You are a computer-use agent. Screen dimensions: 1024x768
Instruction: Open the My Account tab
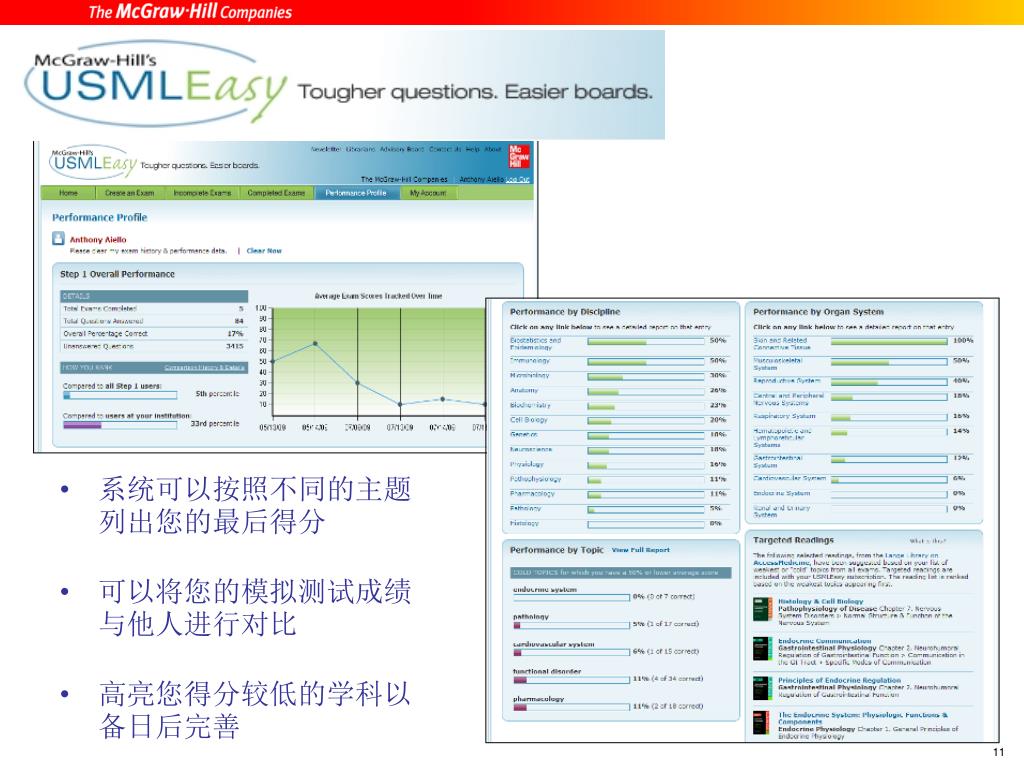coord(428,193)
